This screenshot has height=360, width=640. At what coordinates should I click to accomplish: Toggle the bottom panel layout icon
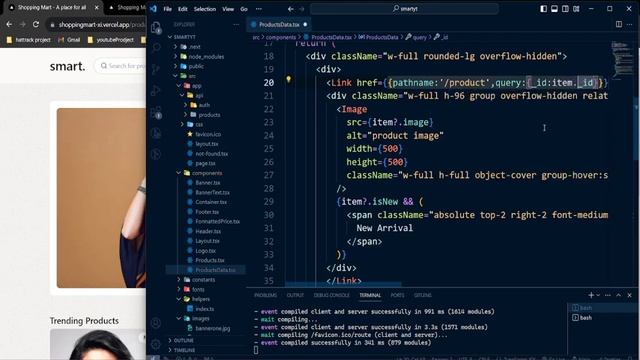554,9
